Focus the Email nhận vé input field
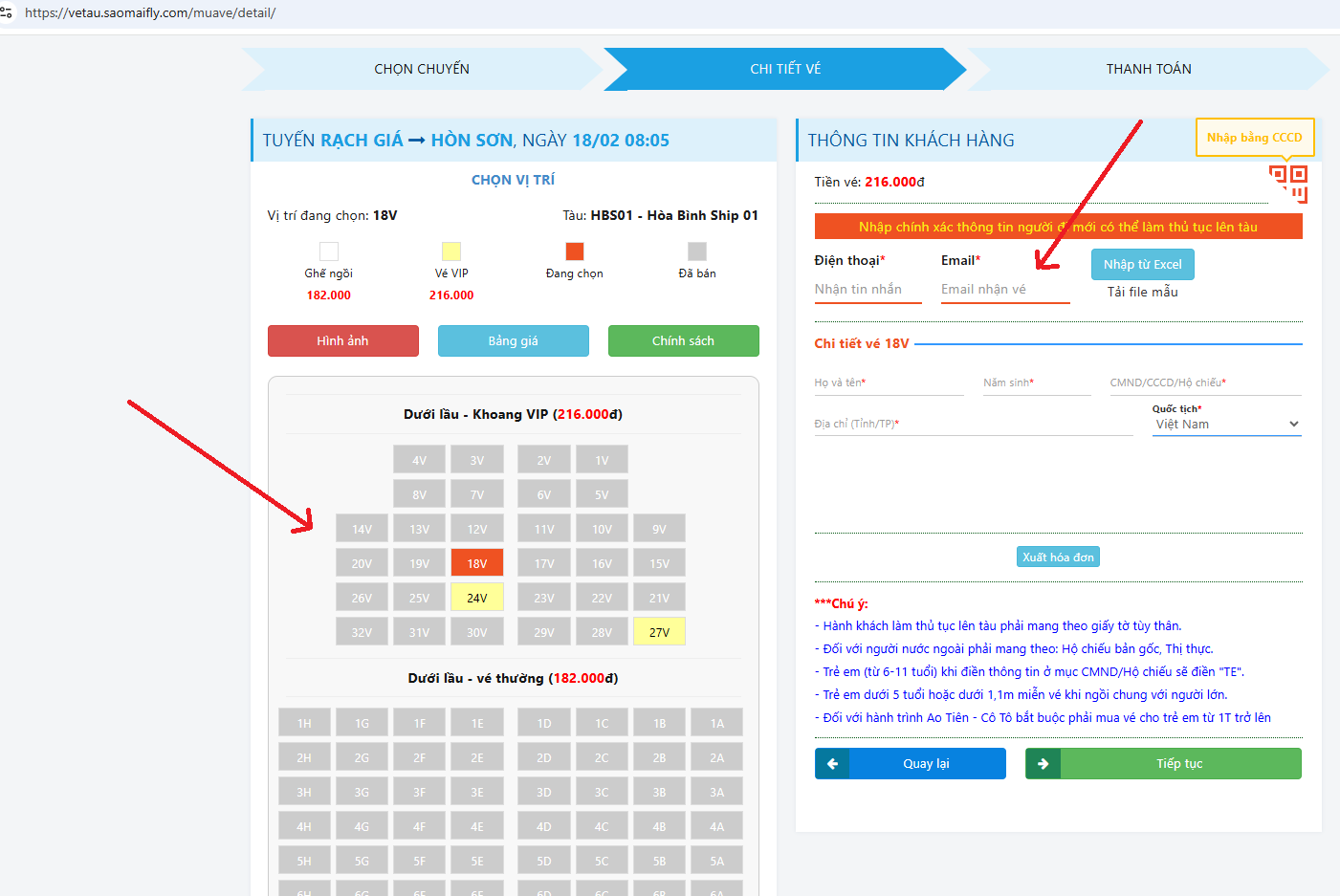 (x=1004, y=290)
